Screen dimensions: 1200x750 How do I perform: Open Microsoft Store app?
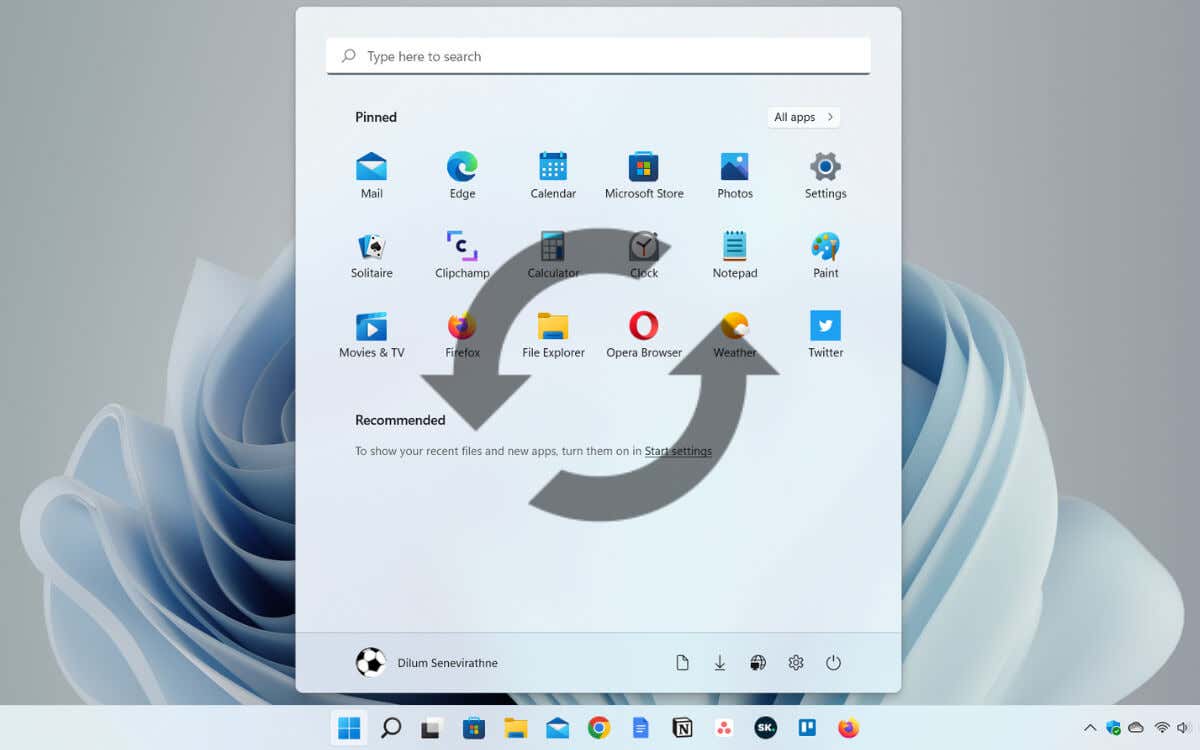pyautogui.click(x=644, y=175)
